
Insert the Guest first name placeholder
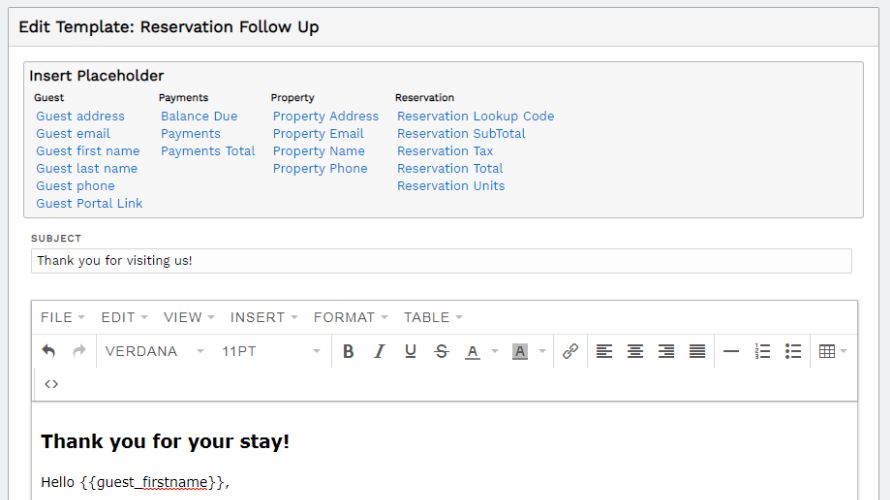click(x=88, y=151)
